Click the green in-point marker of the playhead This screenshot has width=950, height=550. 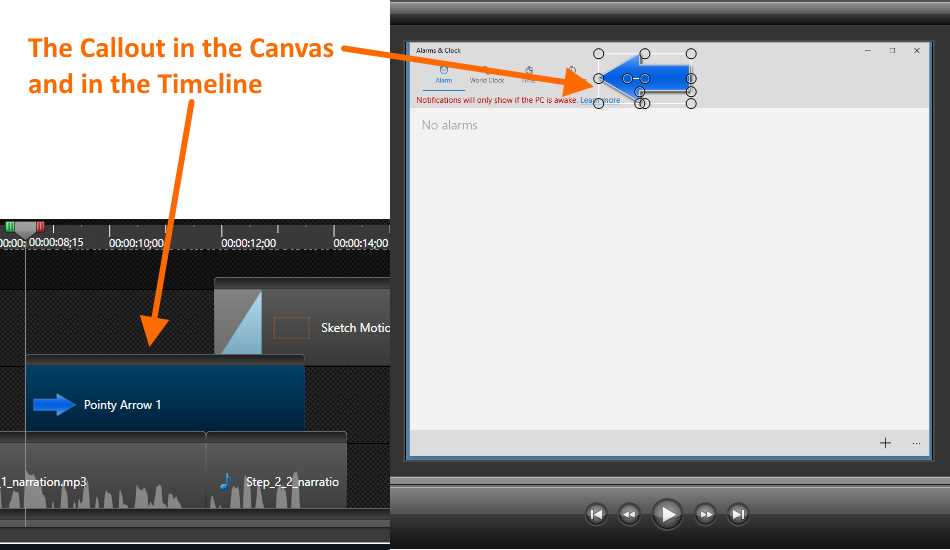coord(10,227)
